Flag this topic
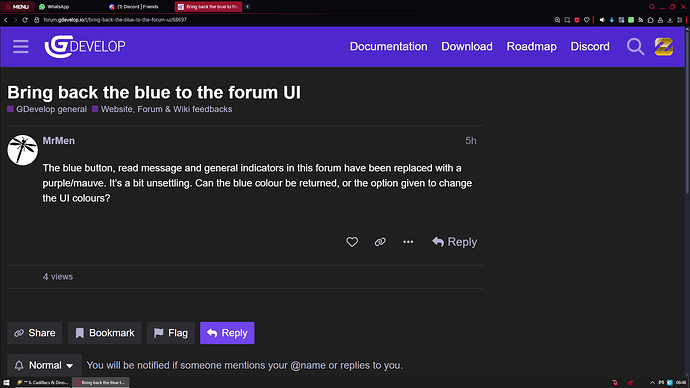Image resolution: width=690 pixels, height=388 pixels. 171,333
